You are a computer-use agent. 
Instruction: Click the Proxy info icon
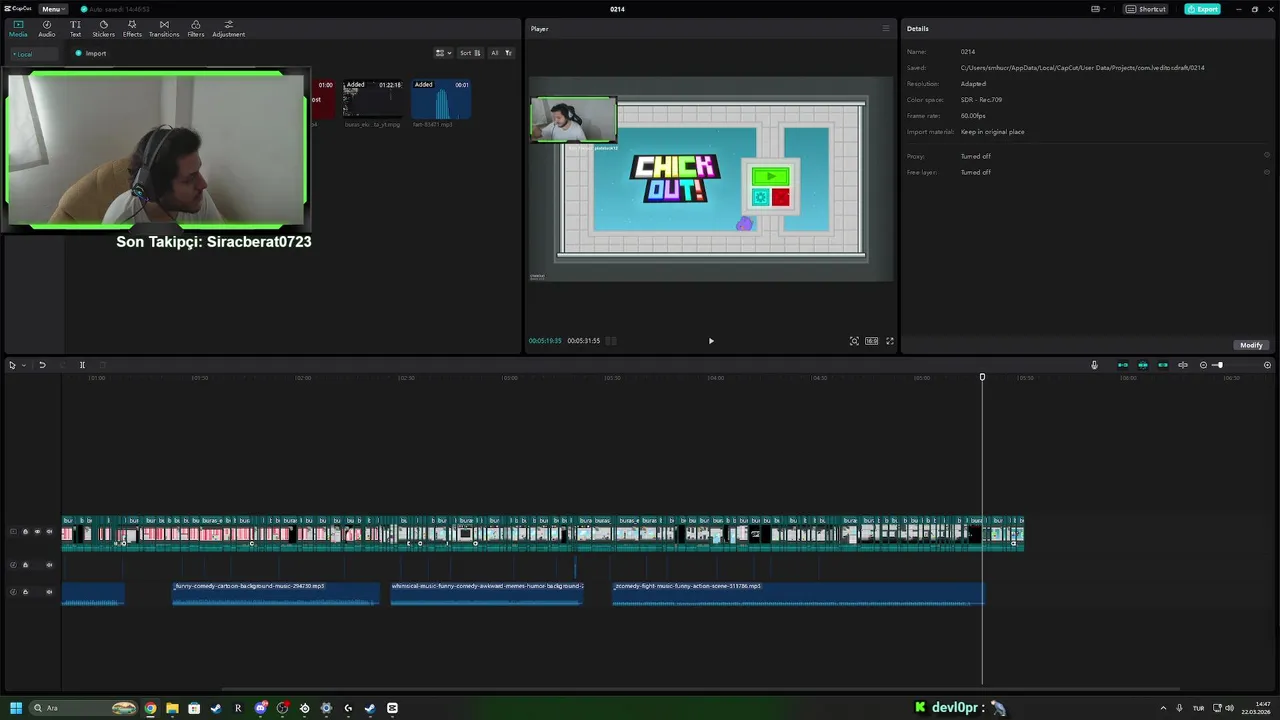pyautogui.click(x=1267, y=155)
